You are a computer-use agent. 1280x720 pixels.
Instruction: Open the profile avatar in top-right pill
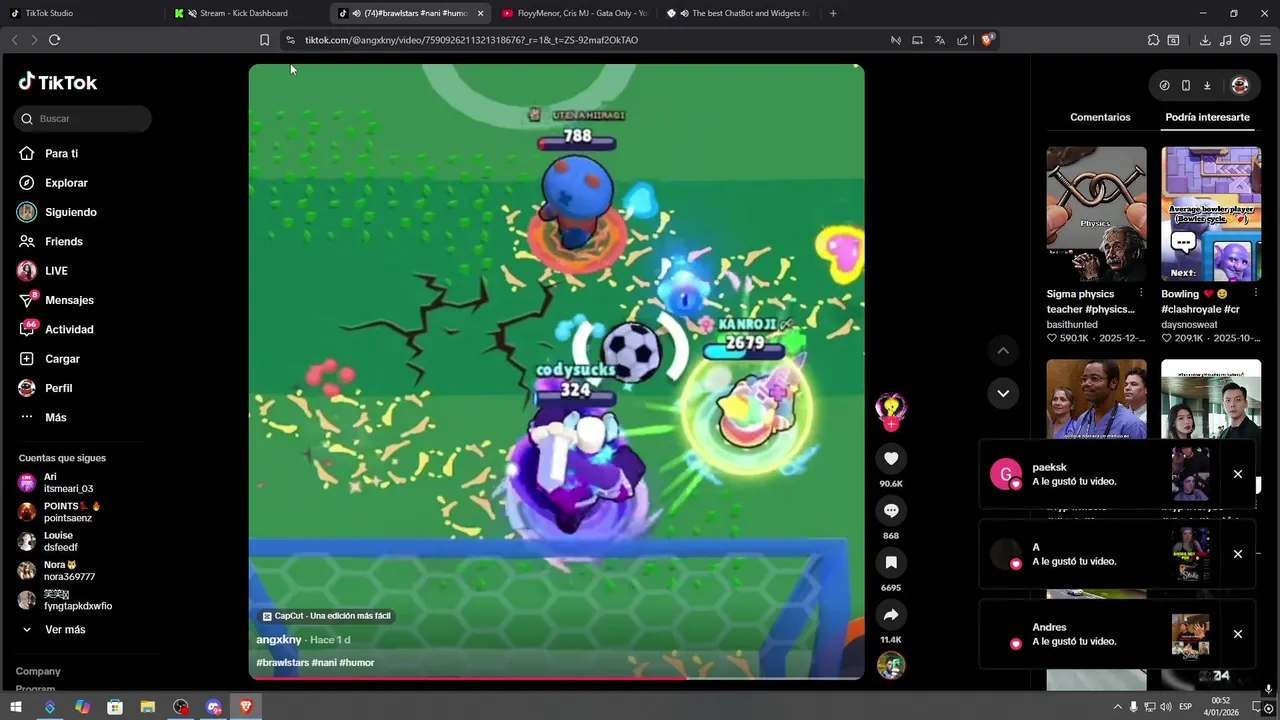1240,86
